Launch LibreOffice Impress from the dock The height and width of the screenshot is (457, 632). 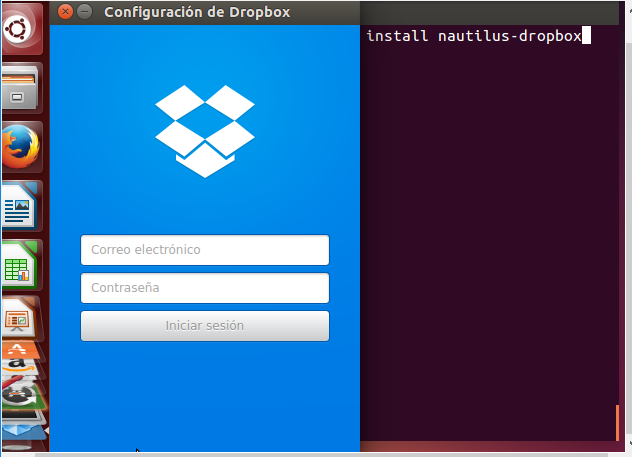20,319
